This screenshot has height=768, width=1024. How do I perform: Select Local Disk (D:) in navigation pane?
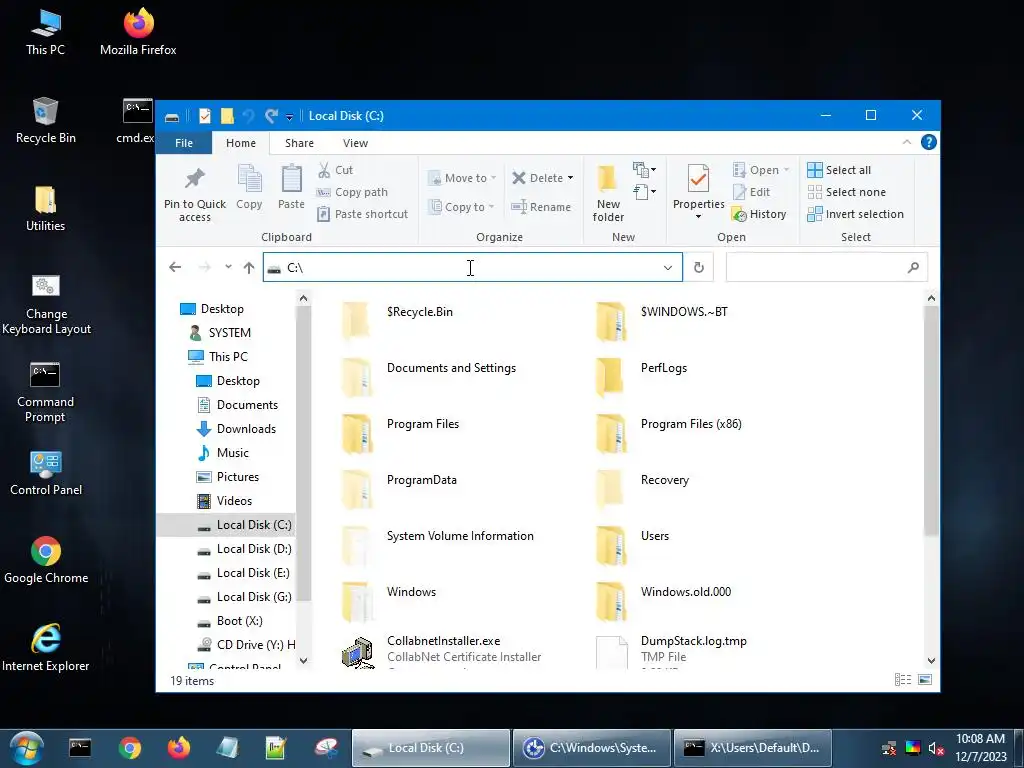pos(245,549)
